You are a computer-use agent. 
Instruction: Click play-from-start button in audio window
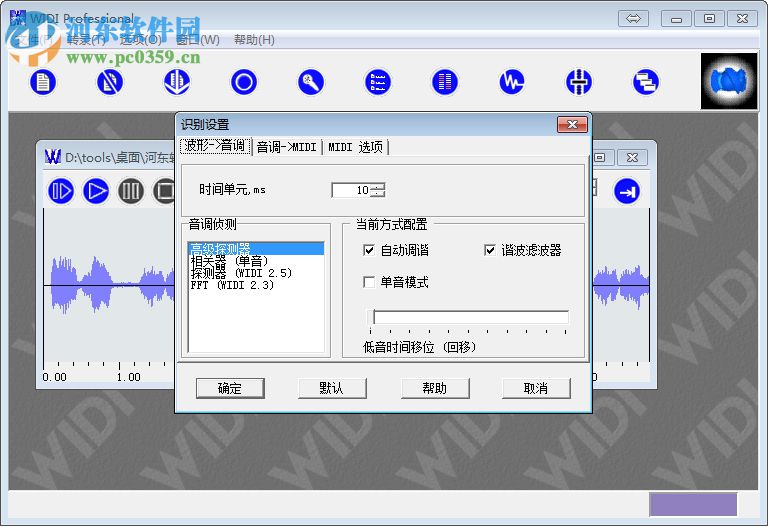coord(61,191)
